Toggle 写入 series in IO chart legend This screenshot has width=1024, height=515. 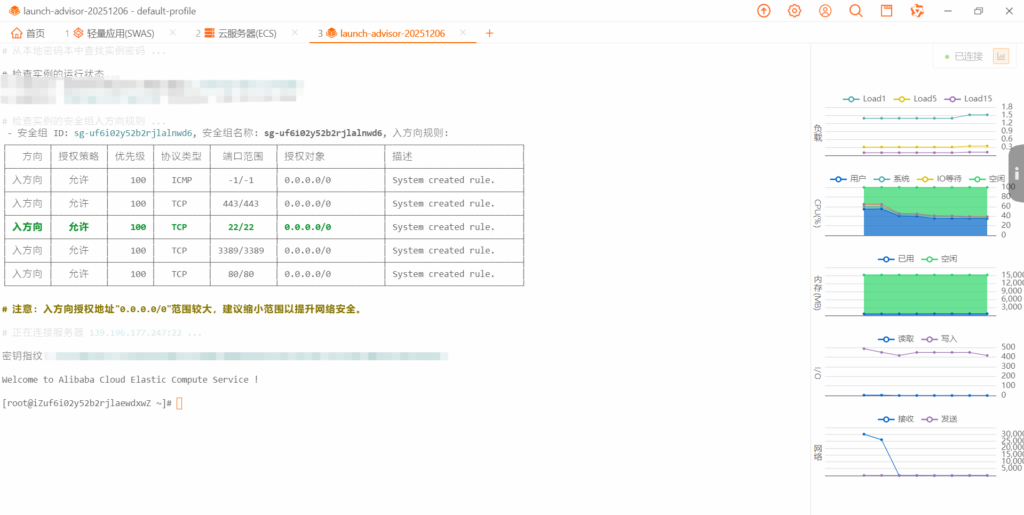pyautogui.click(x=940, y=339)
